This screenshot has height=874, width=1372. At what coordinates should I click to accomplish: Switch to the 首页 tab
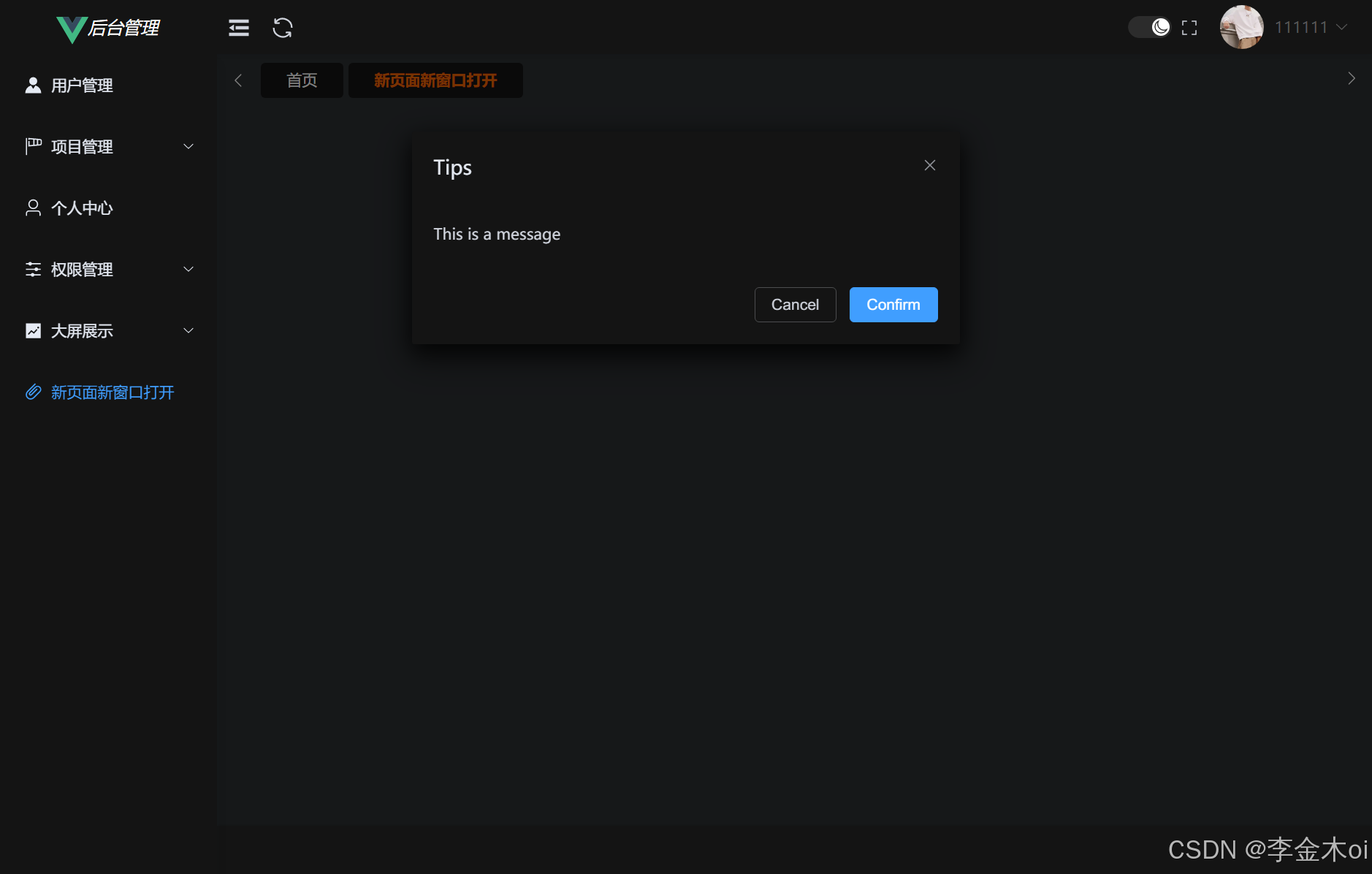301,80
